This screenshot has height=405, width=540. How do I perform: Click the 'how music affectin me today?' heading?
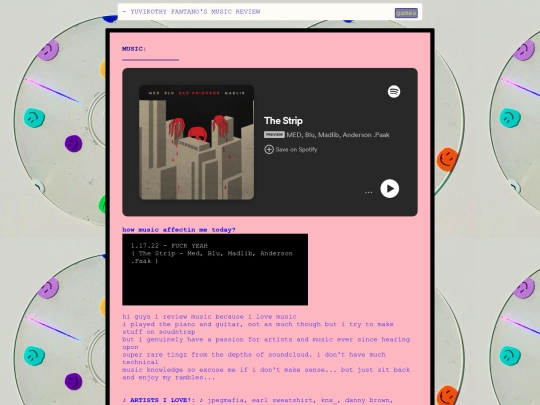179,230
